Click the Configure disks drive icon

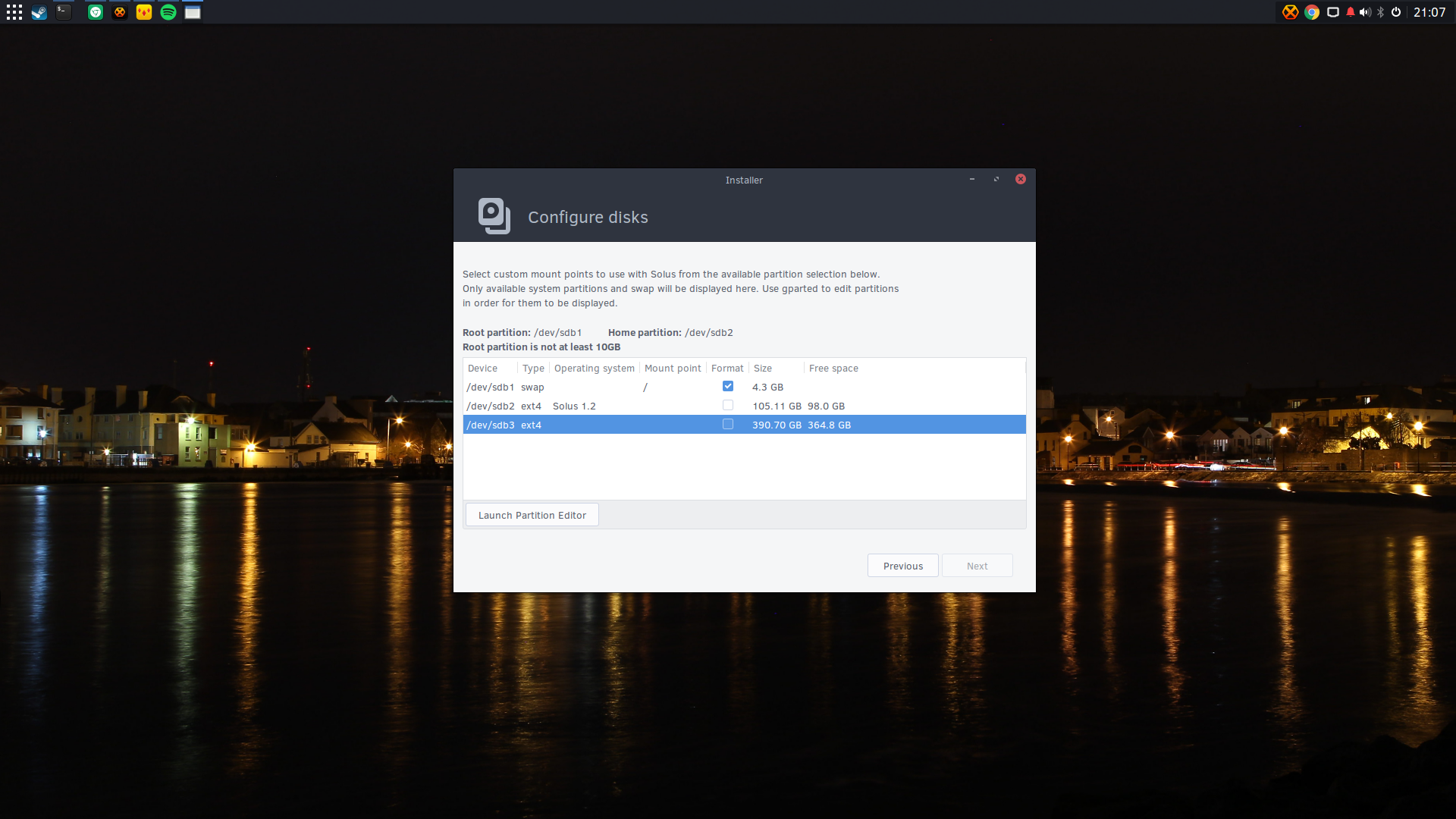tap(494, 216)
